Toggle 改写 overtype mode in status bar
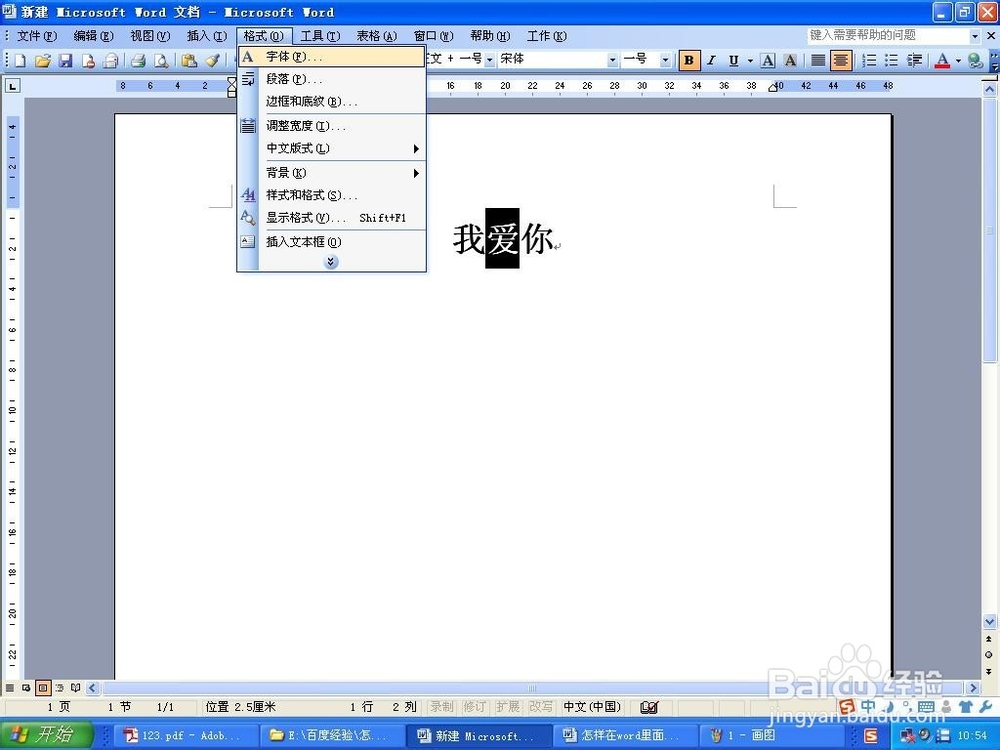1000x750 pixels. (x=541, y=706)
